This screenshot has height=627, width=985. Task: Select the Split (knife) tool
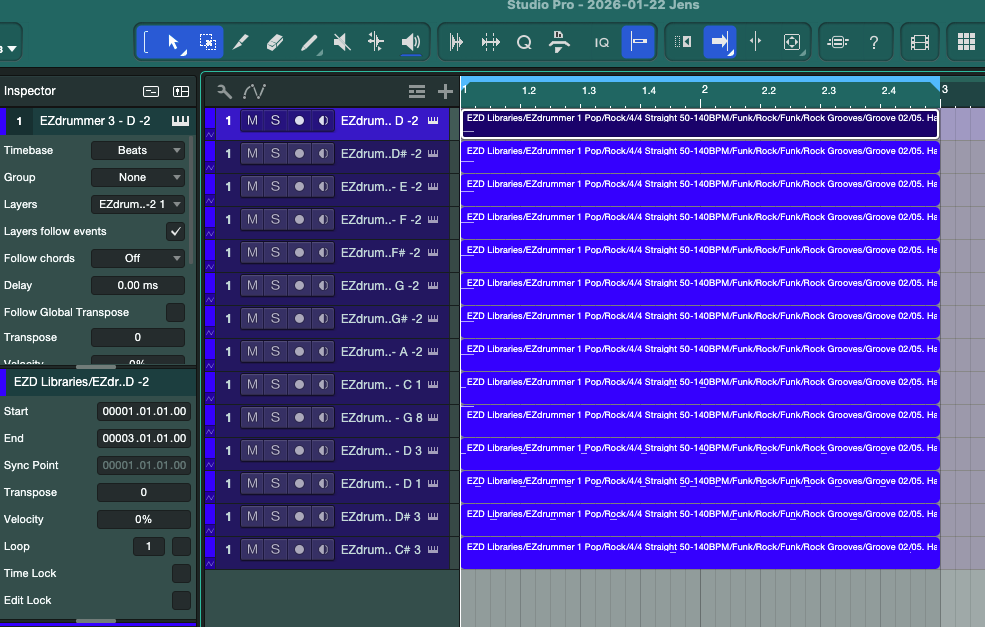[240, 42]
